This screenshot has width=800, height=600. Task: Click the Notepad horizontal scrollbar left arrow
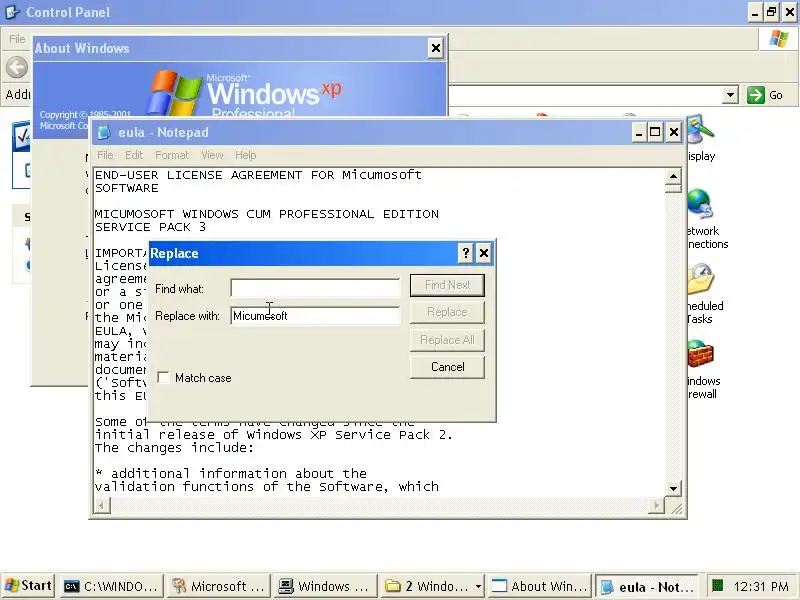pos(102,506)
